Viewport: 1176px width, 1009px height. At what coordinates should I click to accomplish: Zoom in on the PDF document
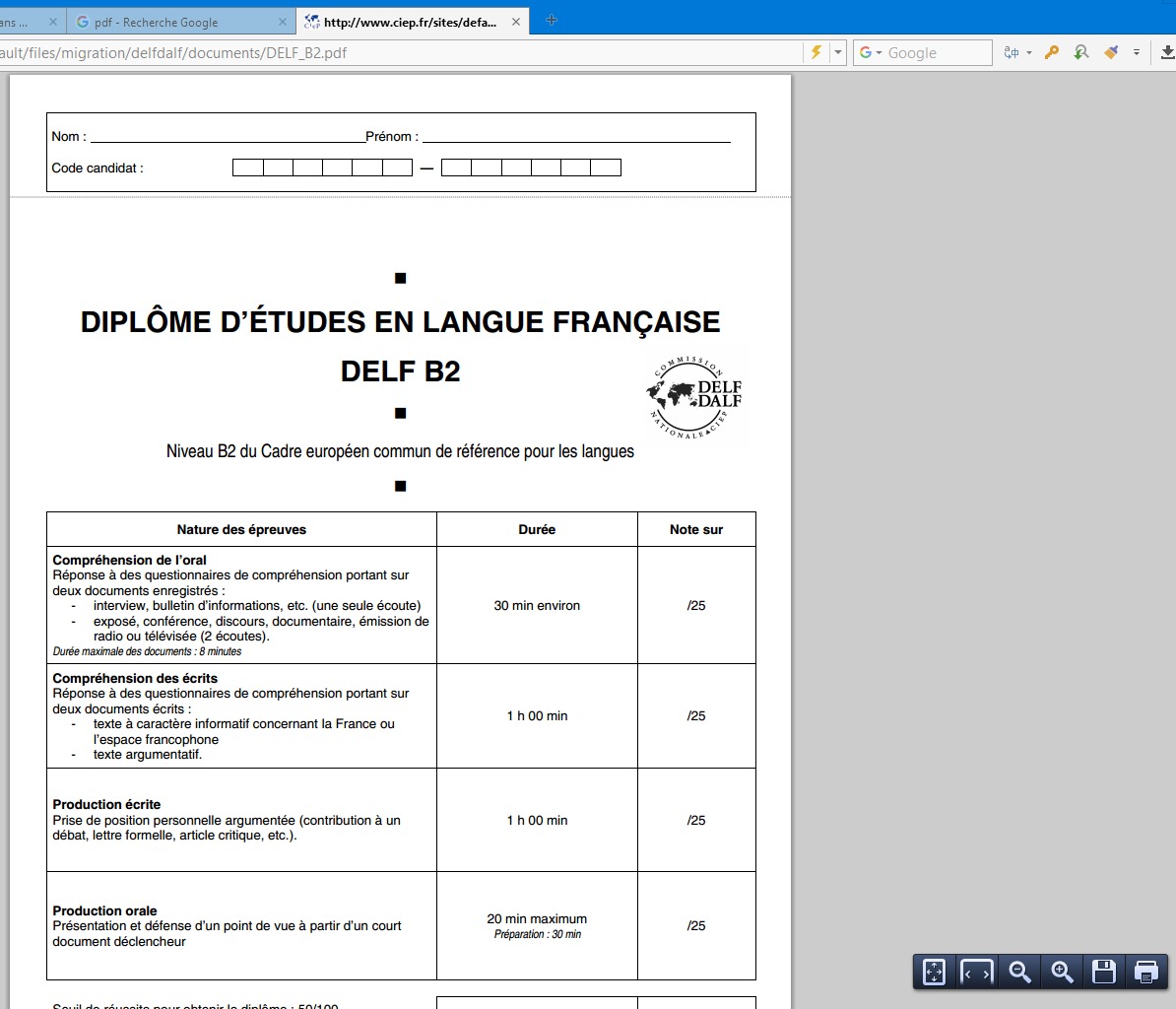click(x=1061, y=972)
